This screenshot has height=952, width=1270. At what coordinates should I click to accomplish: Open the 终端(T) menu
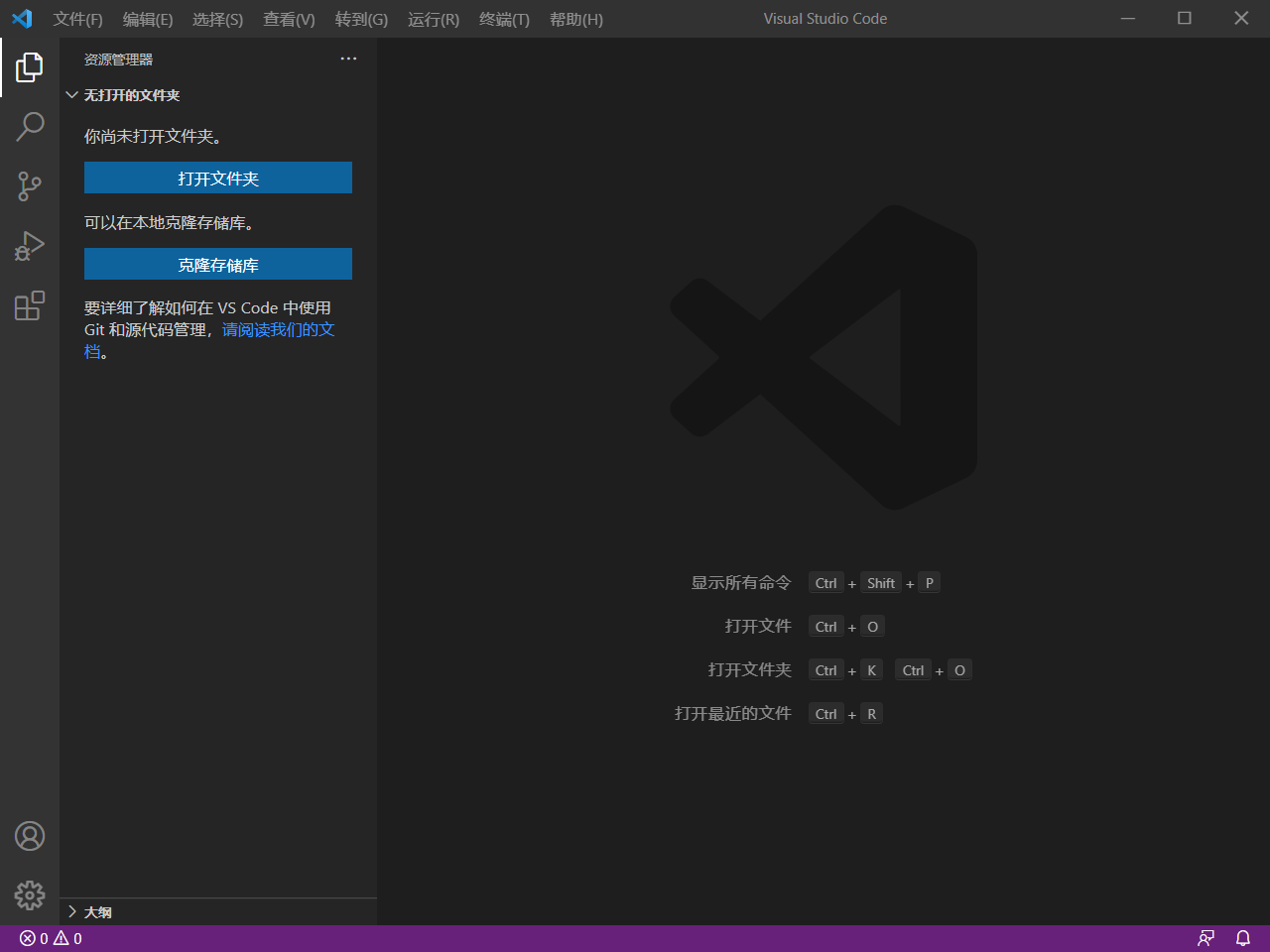tap(504, 19)
